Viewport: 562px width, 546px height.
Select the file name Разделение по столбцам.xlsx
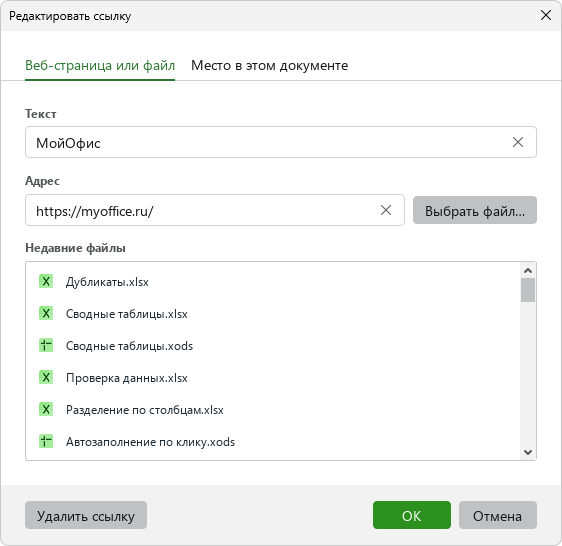[x=145, y=410]
